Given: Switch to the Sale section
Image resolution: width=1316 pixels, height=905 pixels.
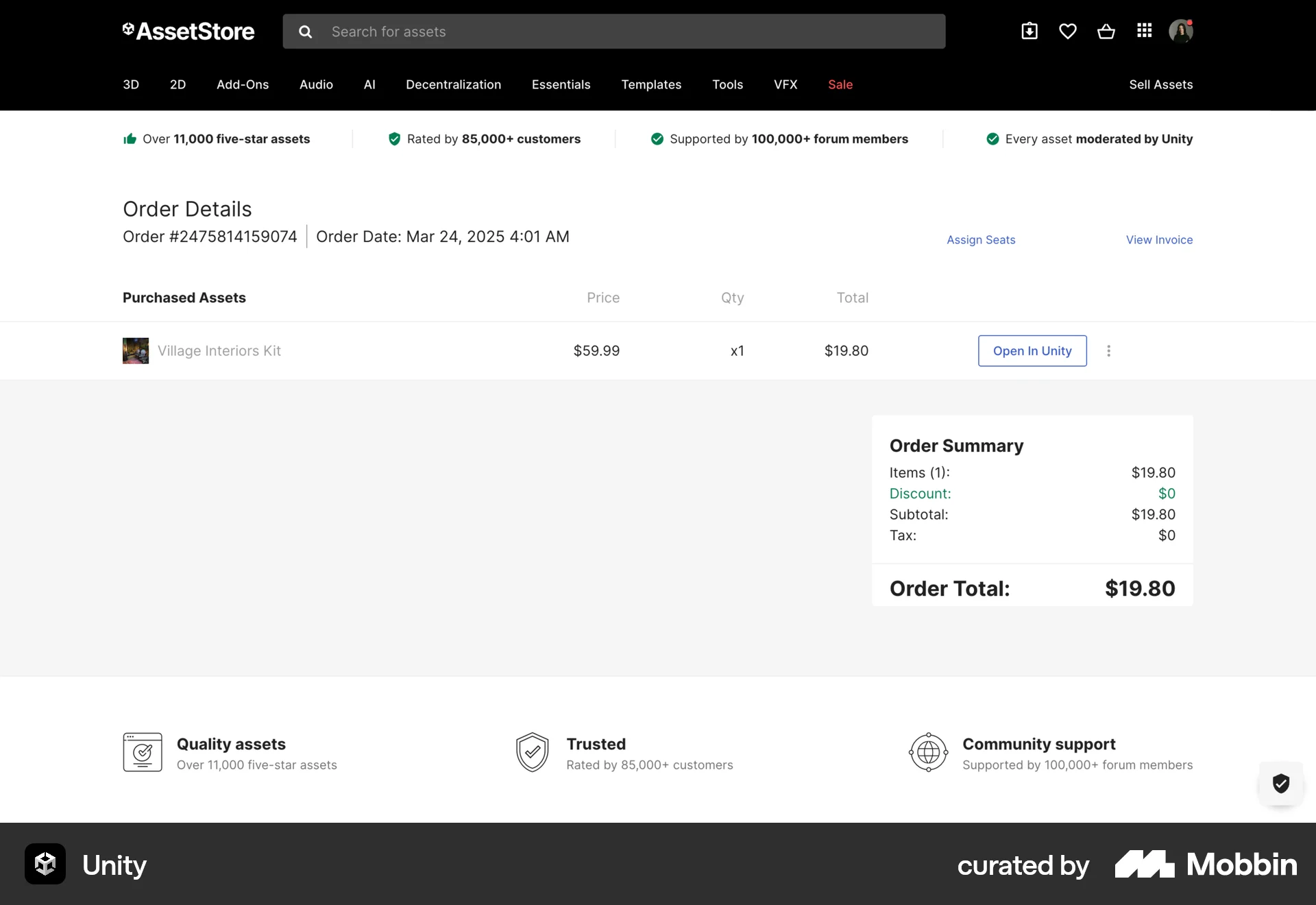Looking at the screenshot, I should click(x=840, y=84).
